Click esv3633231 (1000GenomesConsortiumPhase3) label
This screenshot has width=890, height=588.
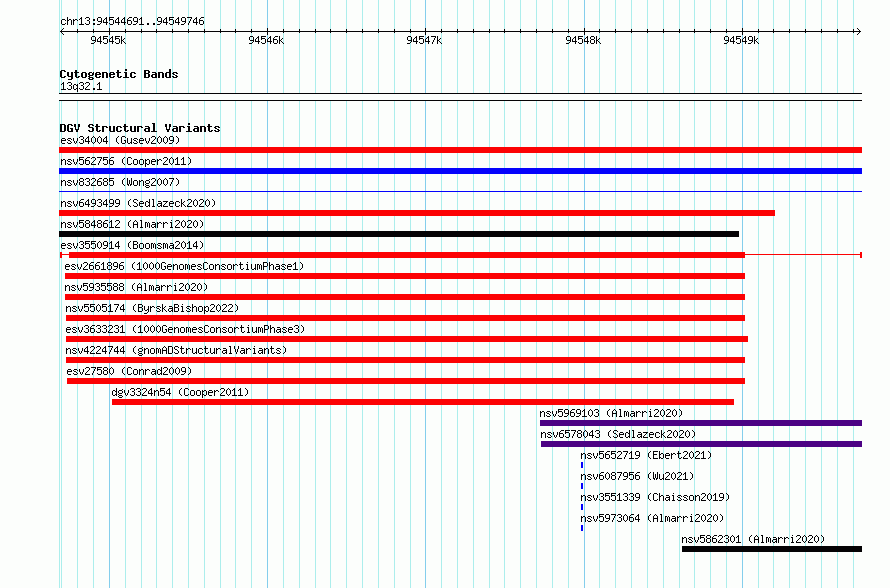click(x=185, y=329)
